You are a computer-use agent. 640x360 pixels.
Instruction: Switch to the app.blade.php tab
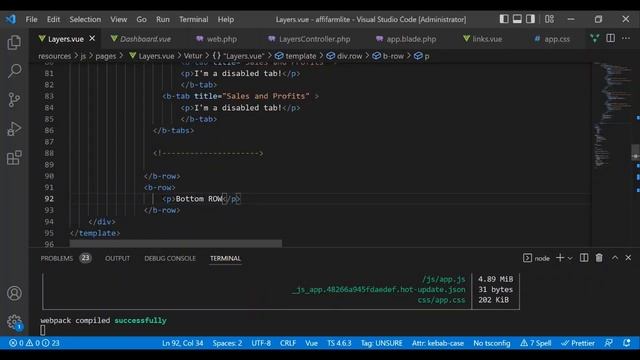pyautogui.click(x=406, y=39)
